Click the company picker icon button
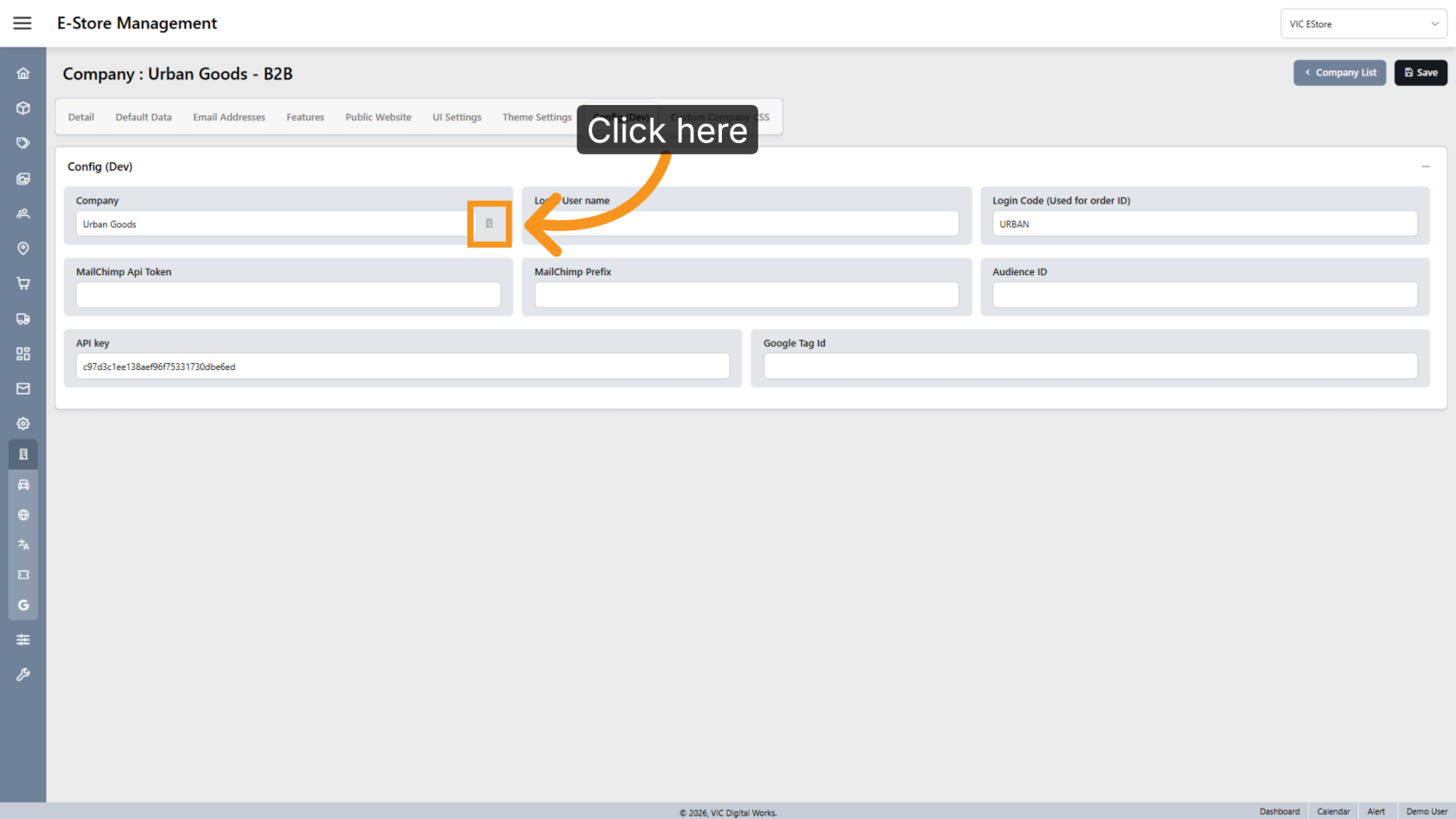 490,224
